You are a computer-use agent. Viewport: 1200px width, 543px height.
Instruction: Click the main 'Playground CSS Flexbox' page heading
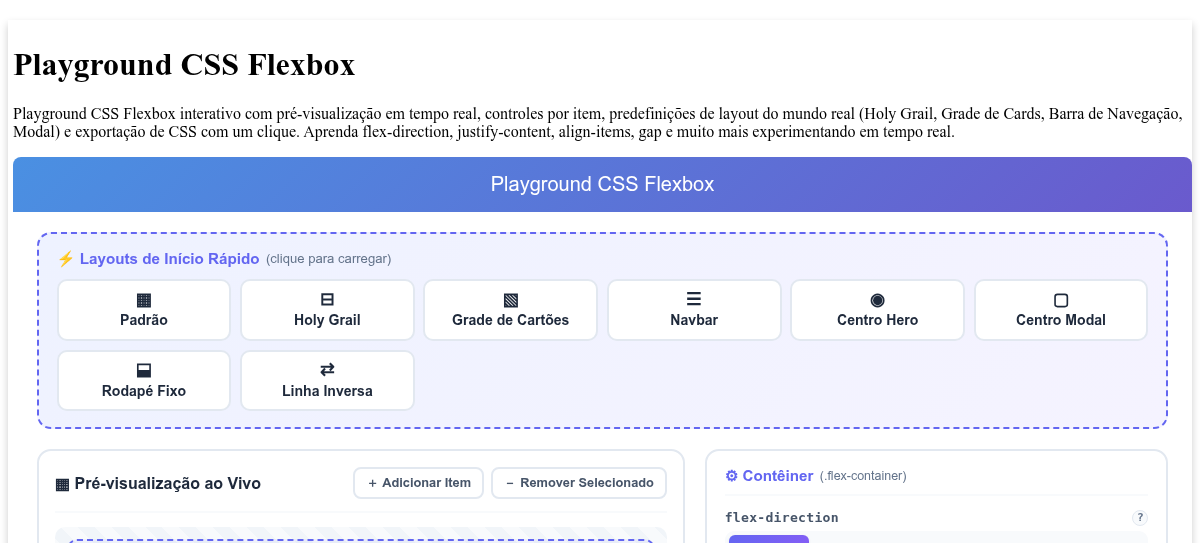pyautogui.click(x=184, y=65)
